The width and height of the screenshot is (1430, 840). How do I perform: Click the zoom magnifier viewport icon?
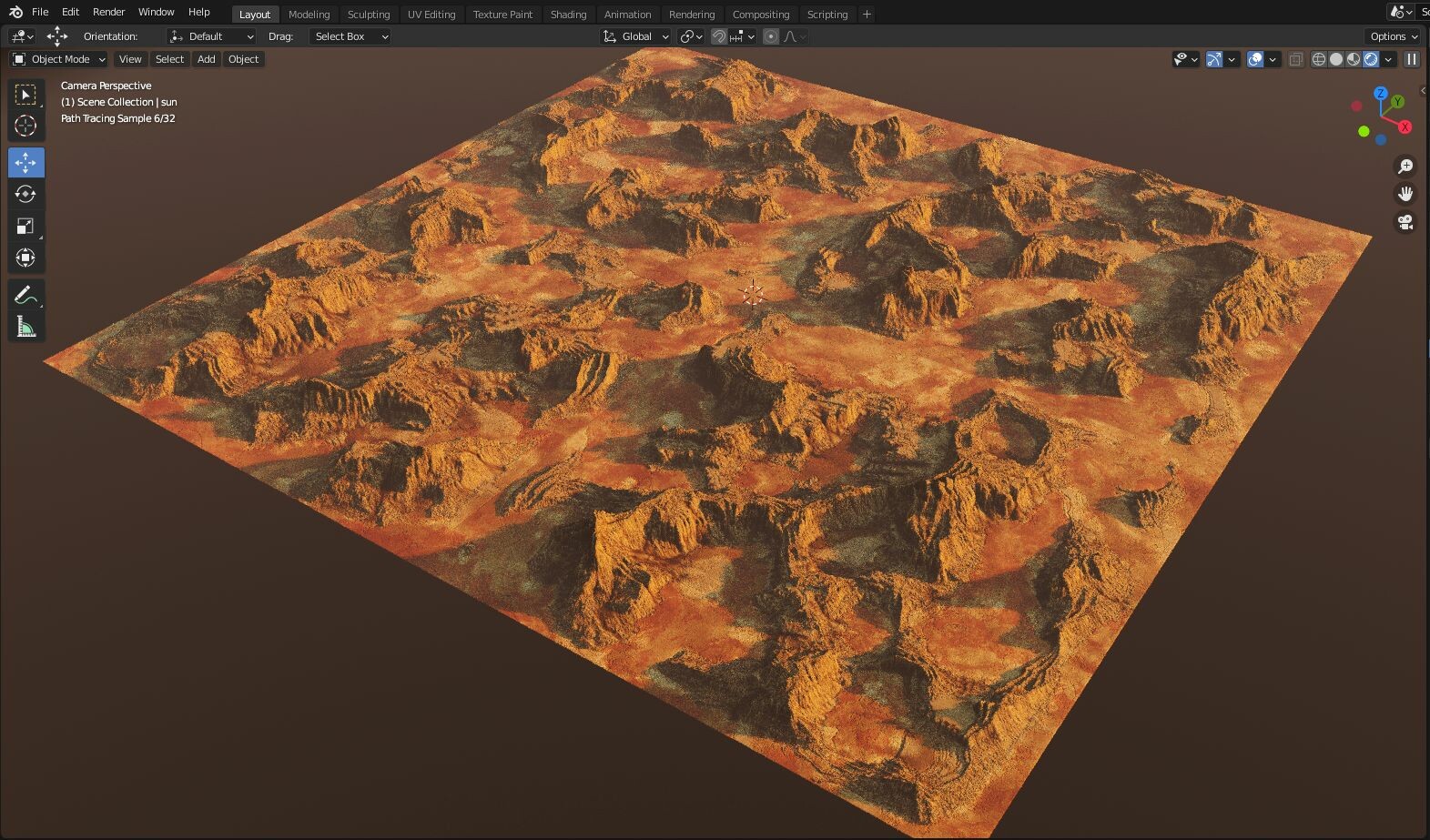(x=1405, y=166)
